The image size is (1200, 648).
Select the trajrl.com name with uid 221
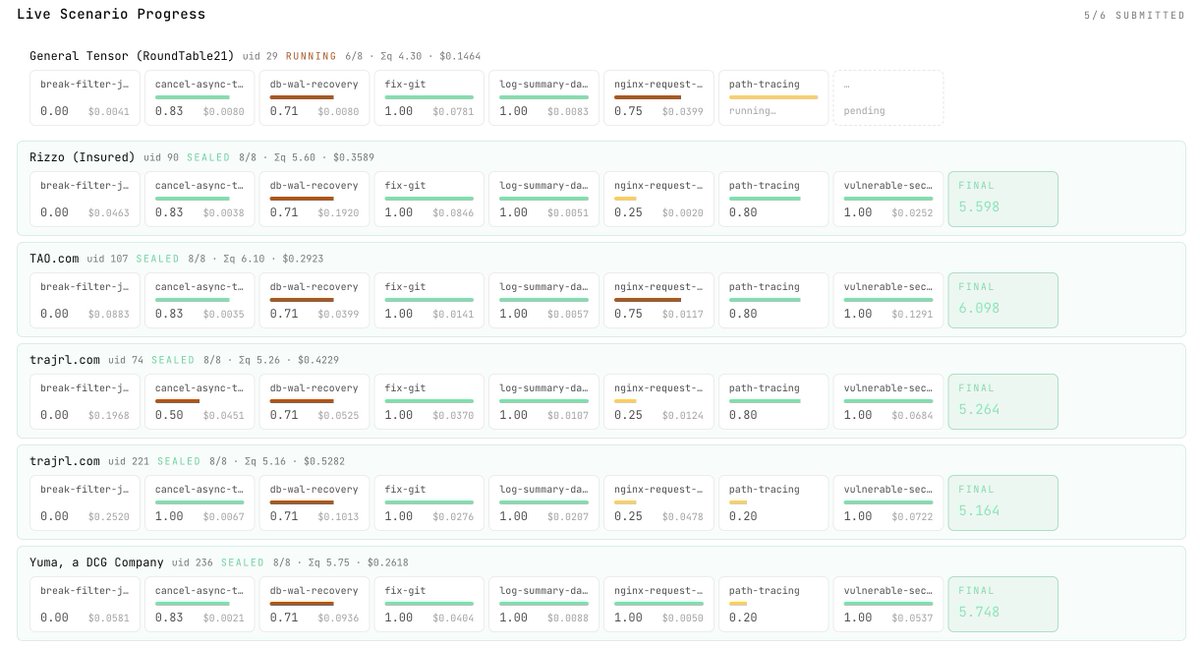click(65, 461)
